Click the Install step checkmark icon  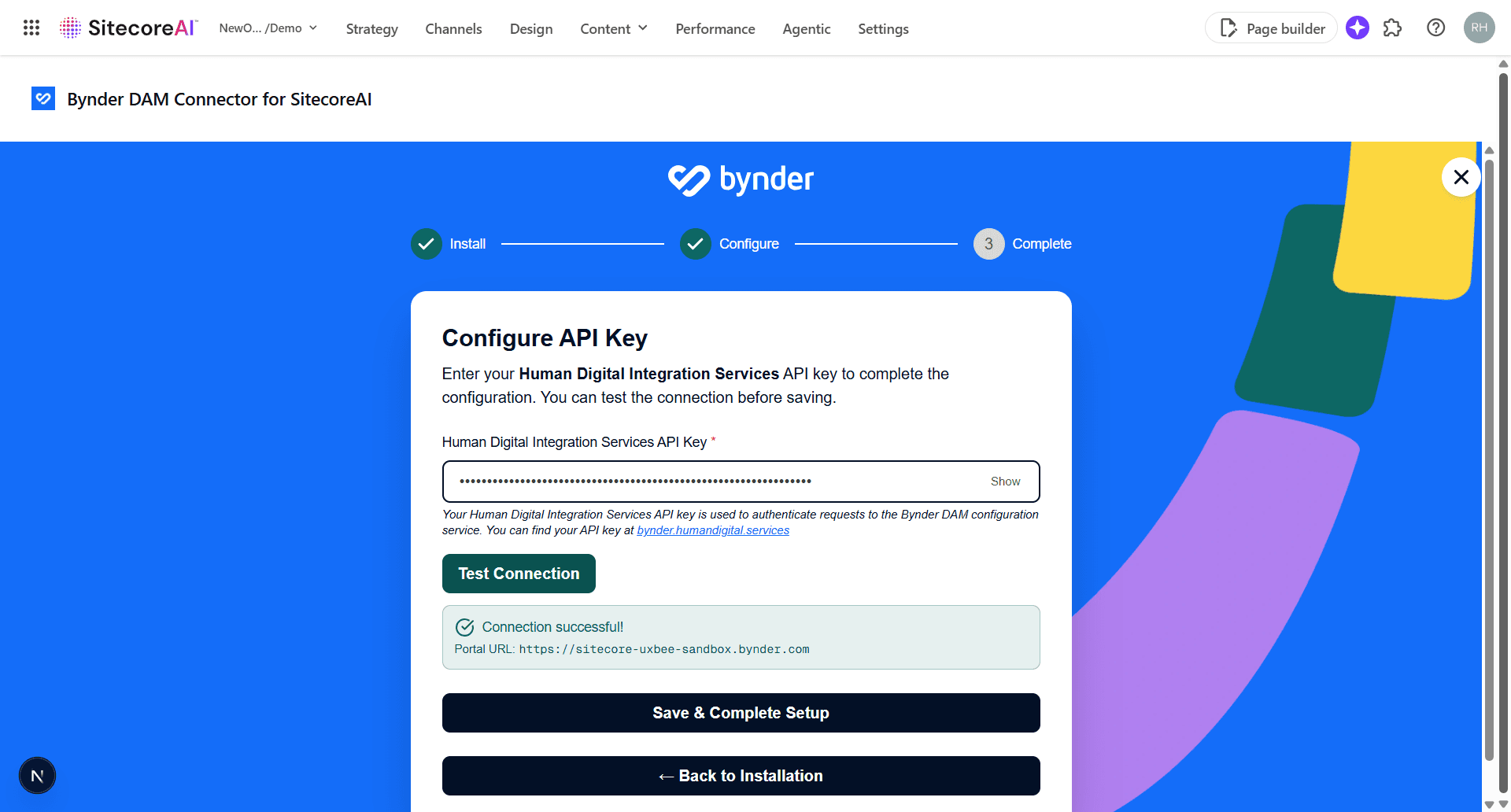tap(426, 244)
